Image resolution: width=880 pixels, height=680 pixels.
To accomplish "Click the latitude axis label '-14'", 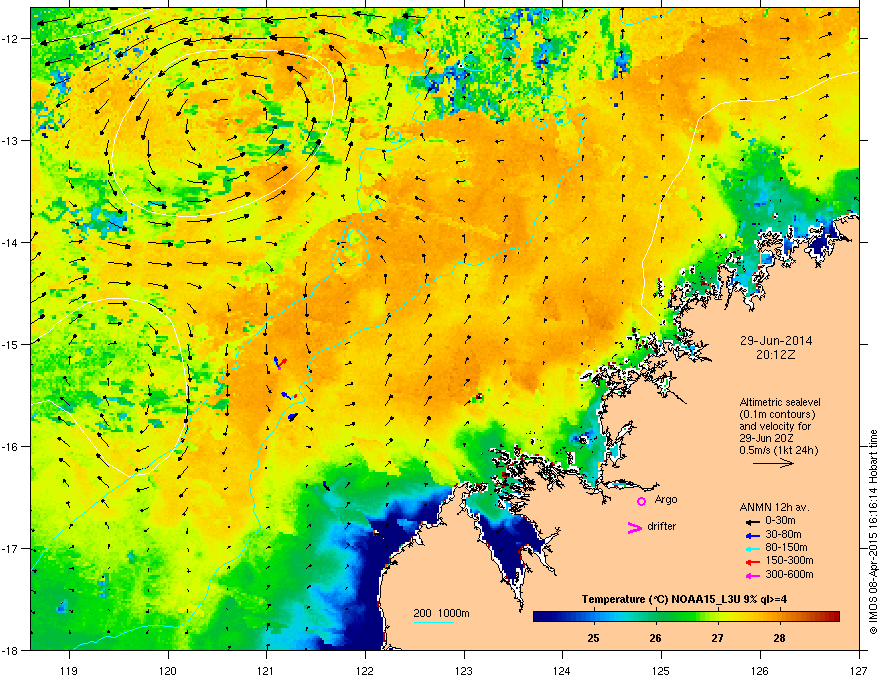I will (11, 242).
